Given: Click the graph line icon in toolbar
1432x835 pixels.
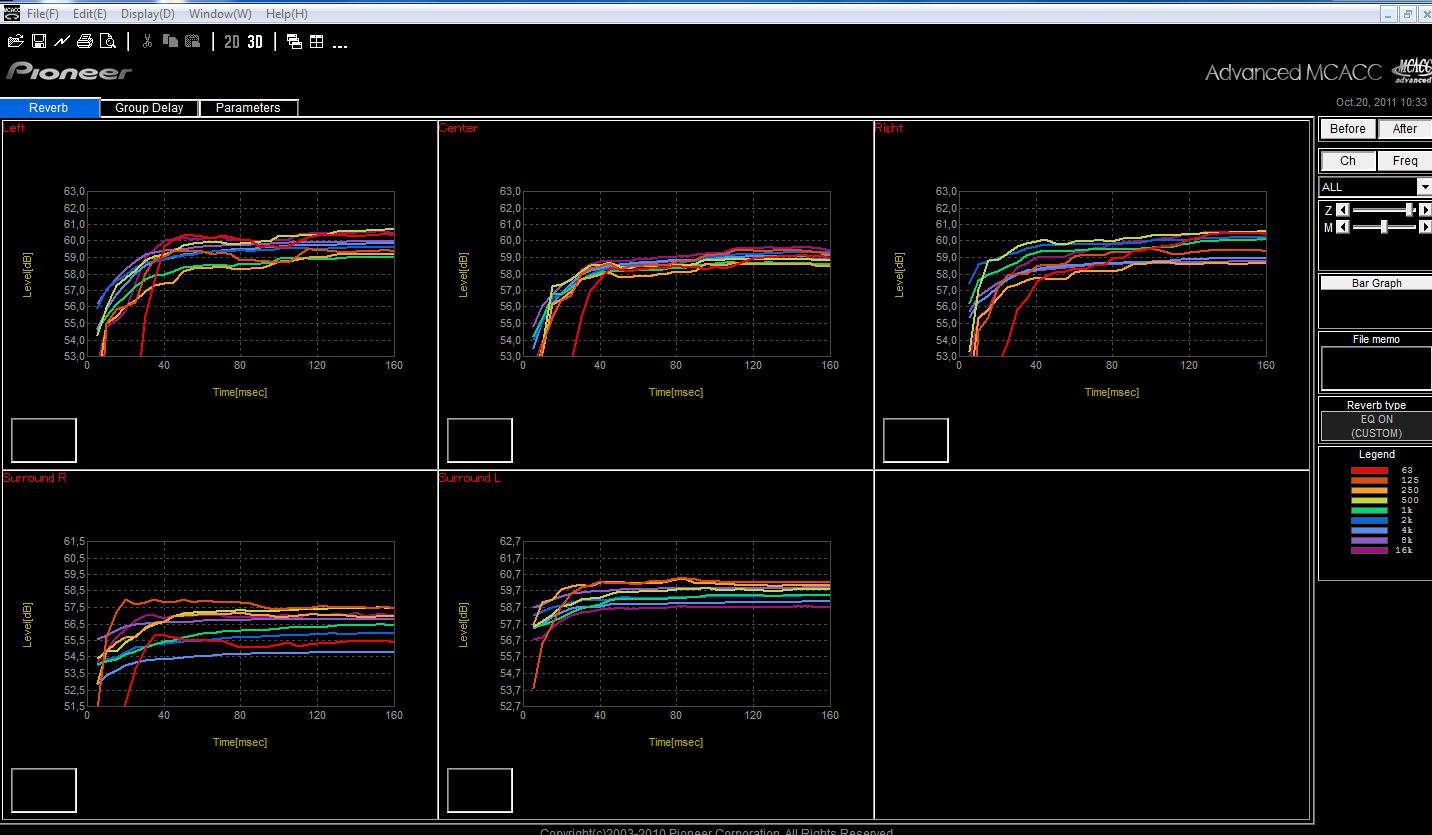Looking at the screenshot, I should pyautogui.click(x=62, y=42).
